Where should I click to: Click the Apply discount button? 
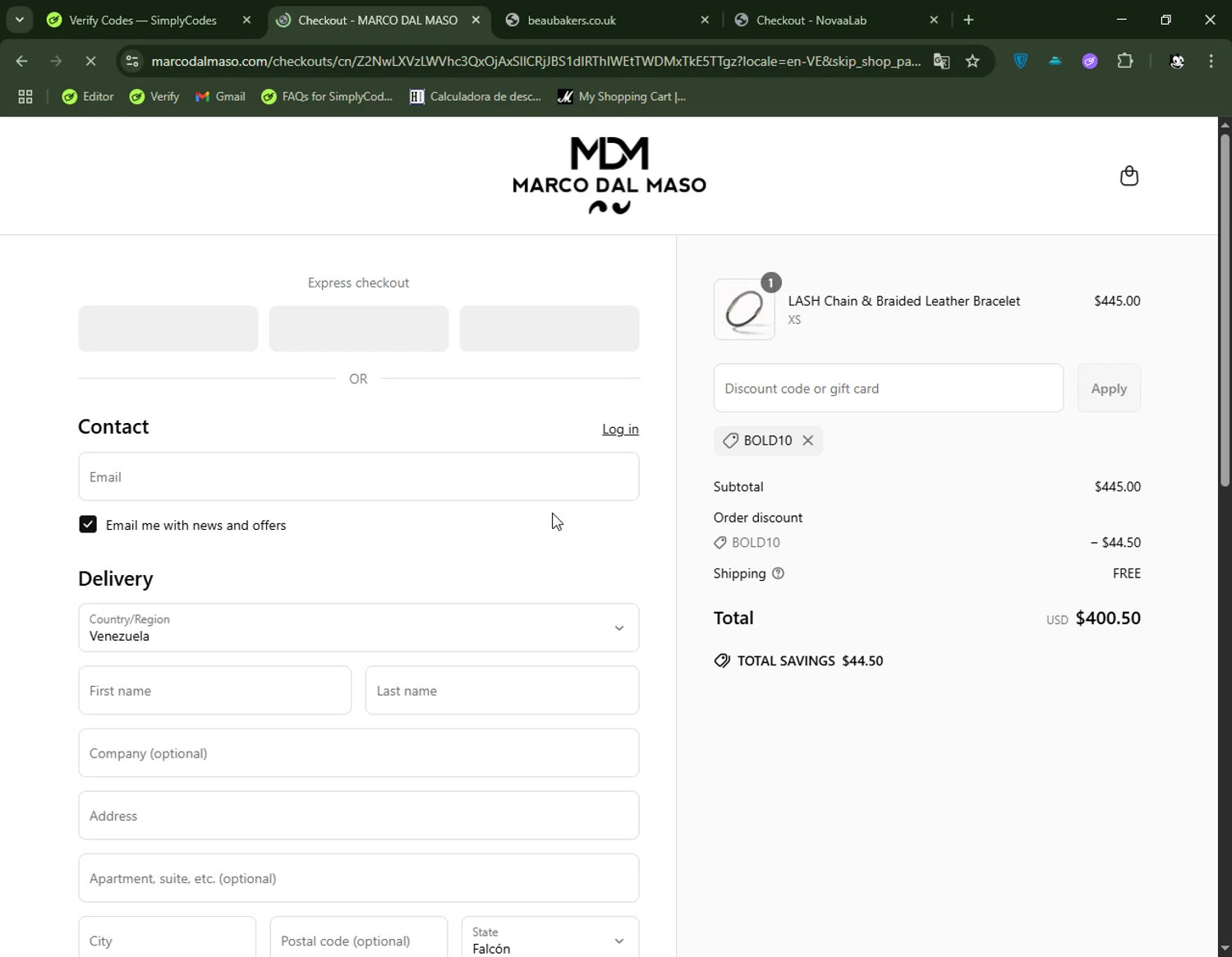click(1109, 389)
